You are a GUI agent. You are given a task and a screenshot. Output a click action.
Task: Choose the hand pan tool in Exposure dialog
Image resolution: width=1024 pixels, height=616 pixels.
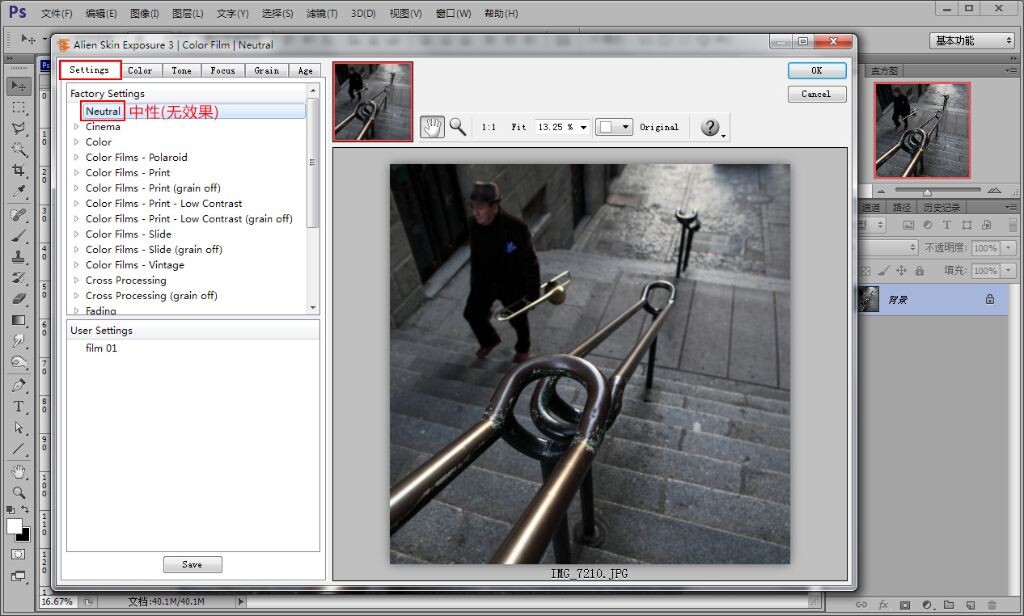[432, 127]
